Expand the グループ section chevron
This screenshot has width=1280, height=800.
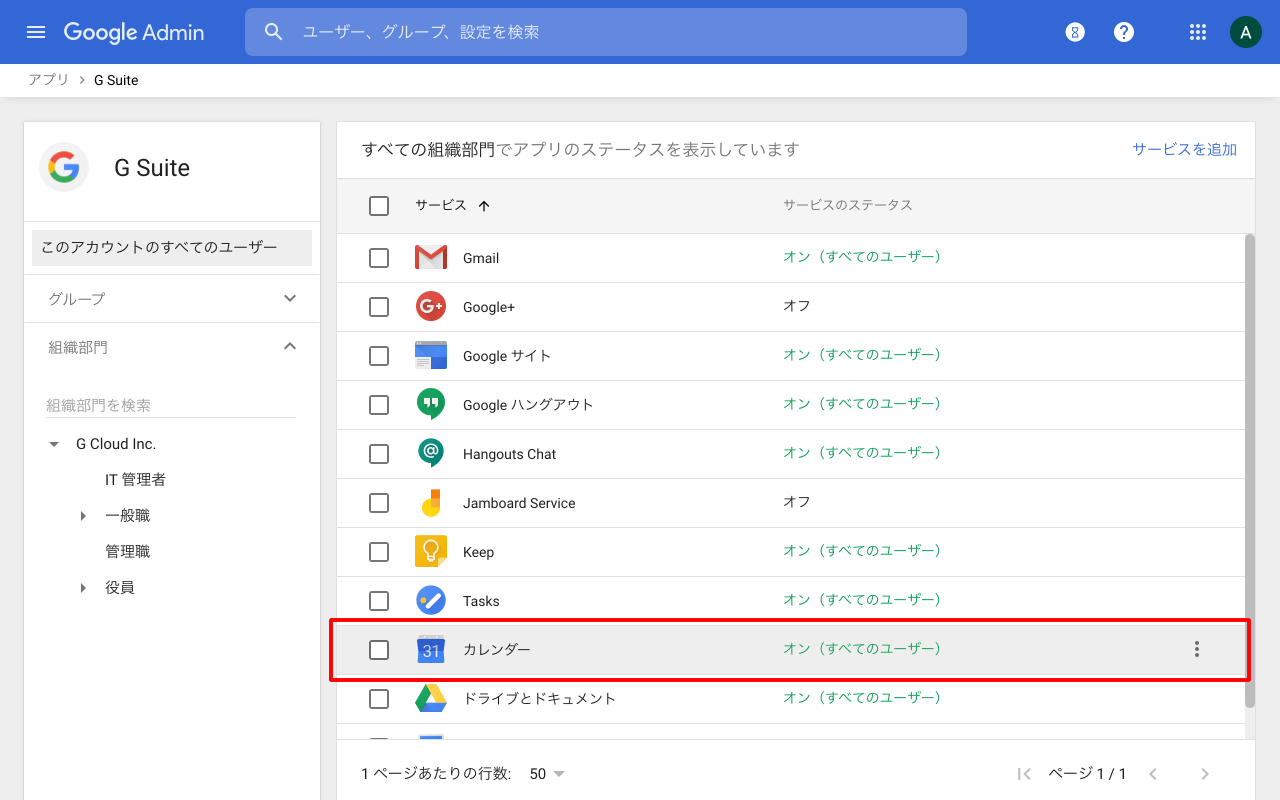click(x=290, y=298)
